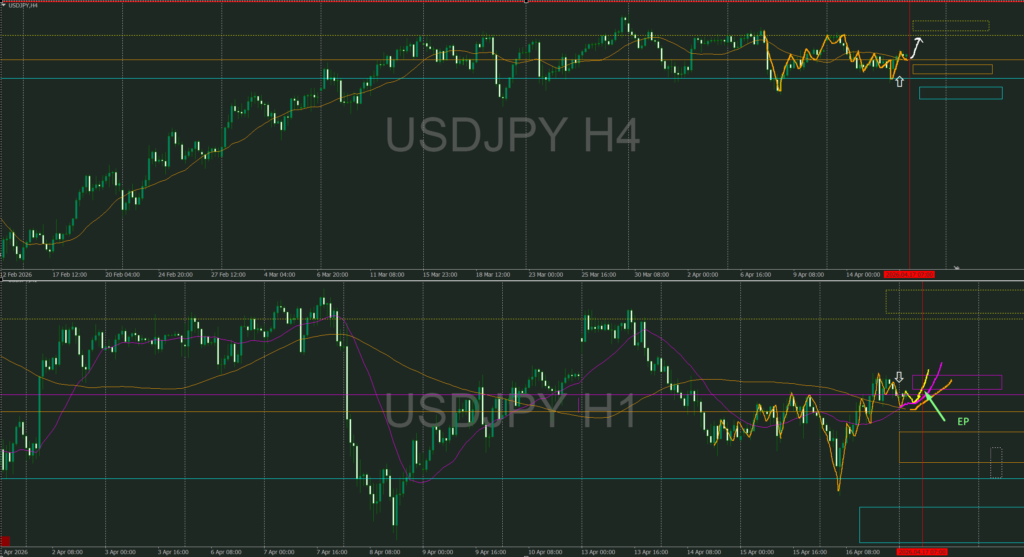The width and height of the screenshot is (1024, 557).
Task: Select the curved white arrow on H4 chart
Action: [x=916, y=45]
